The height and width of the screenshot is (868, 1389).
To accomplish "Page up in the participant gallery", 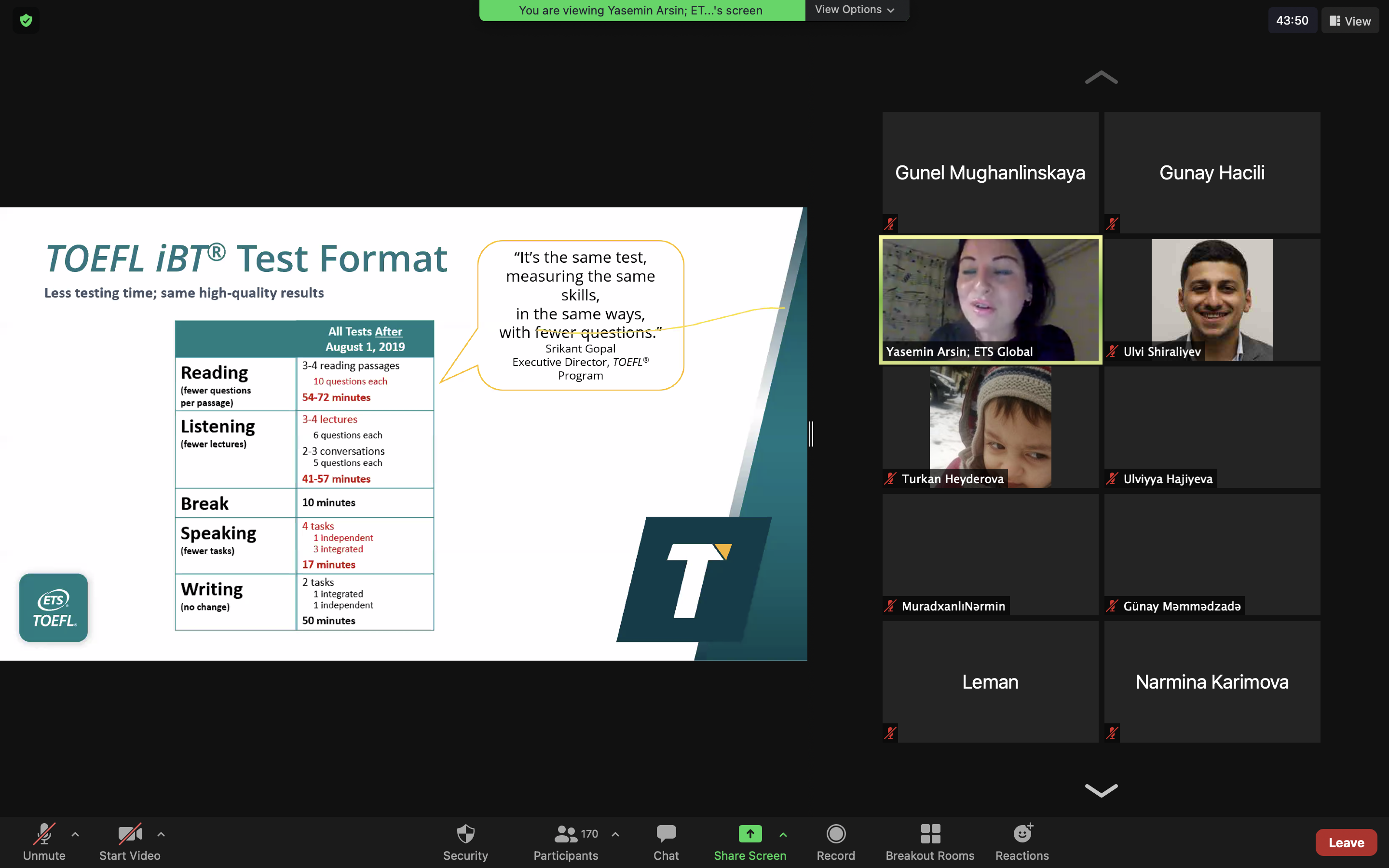I will pos(1101,78).
